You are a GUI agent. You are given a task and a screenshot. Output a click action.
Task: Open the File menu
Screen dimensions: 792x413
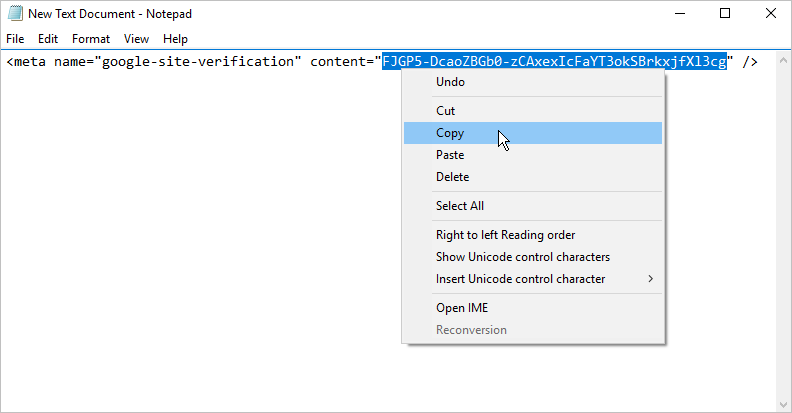tap(15, 39)
